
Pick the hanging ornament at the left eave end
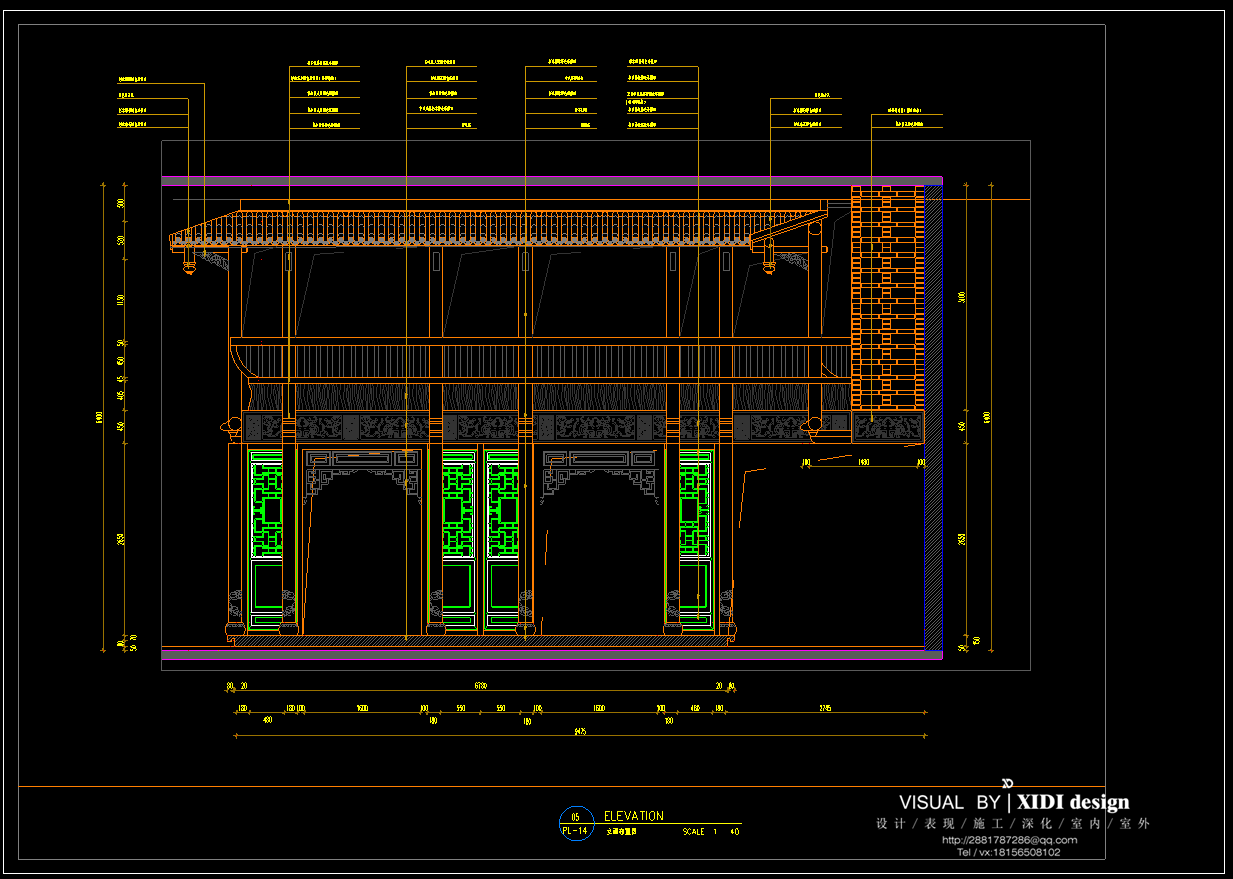[187, 265]
